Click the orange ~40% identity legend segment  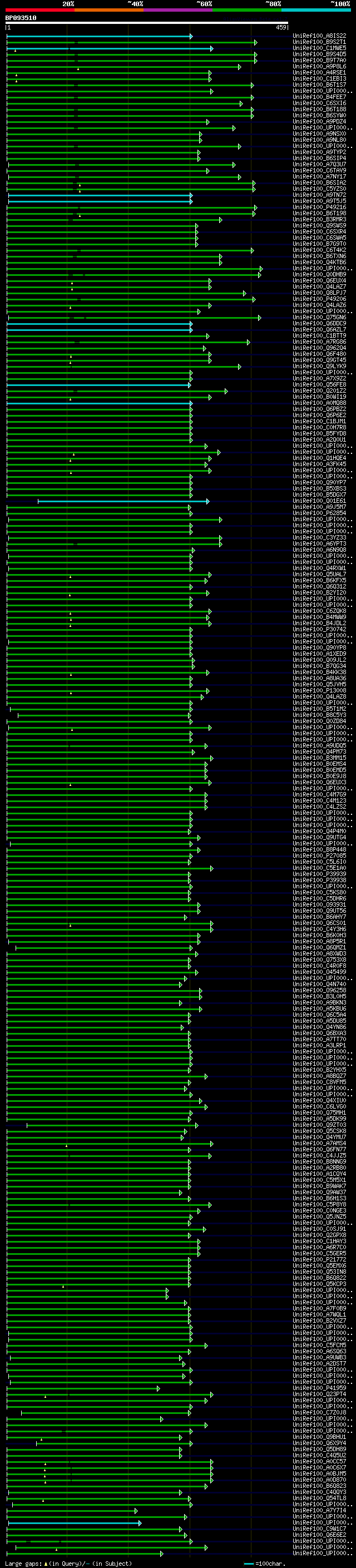point(110,10)
